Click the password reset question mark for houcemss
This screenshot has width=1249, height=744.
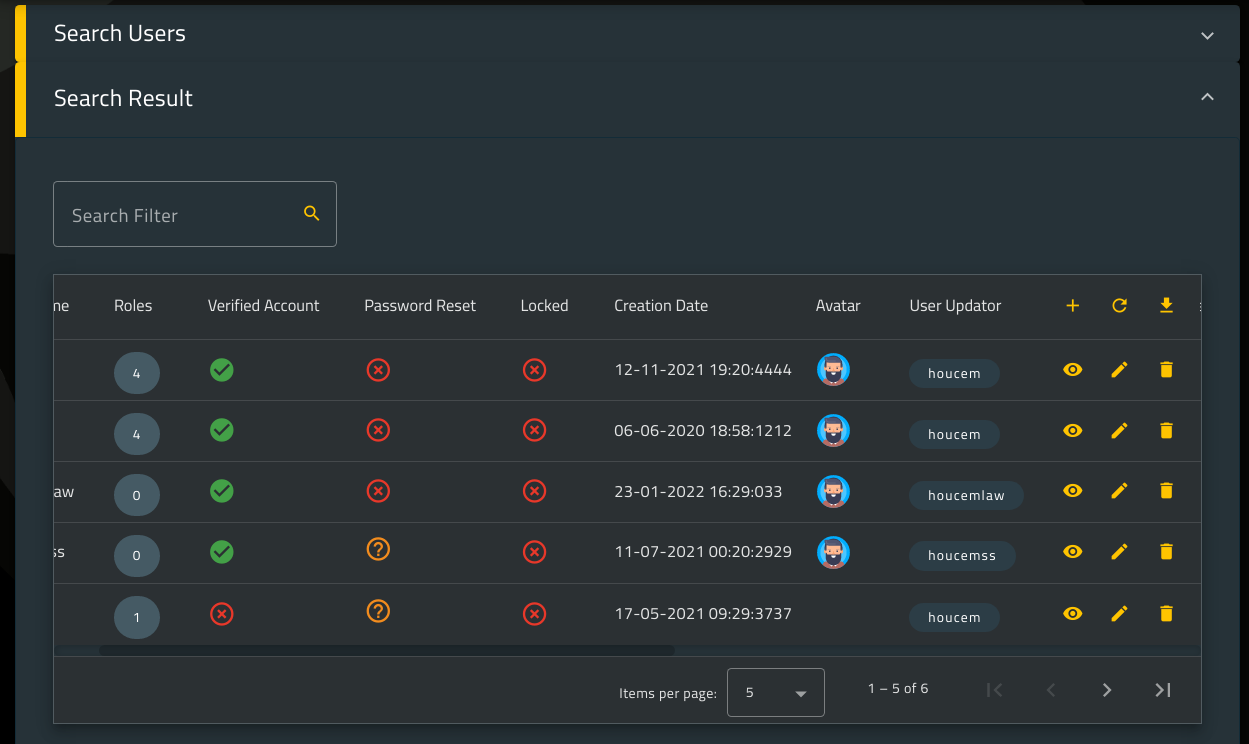[378, 549]
